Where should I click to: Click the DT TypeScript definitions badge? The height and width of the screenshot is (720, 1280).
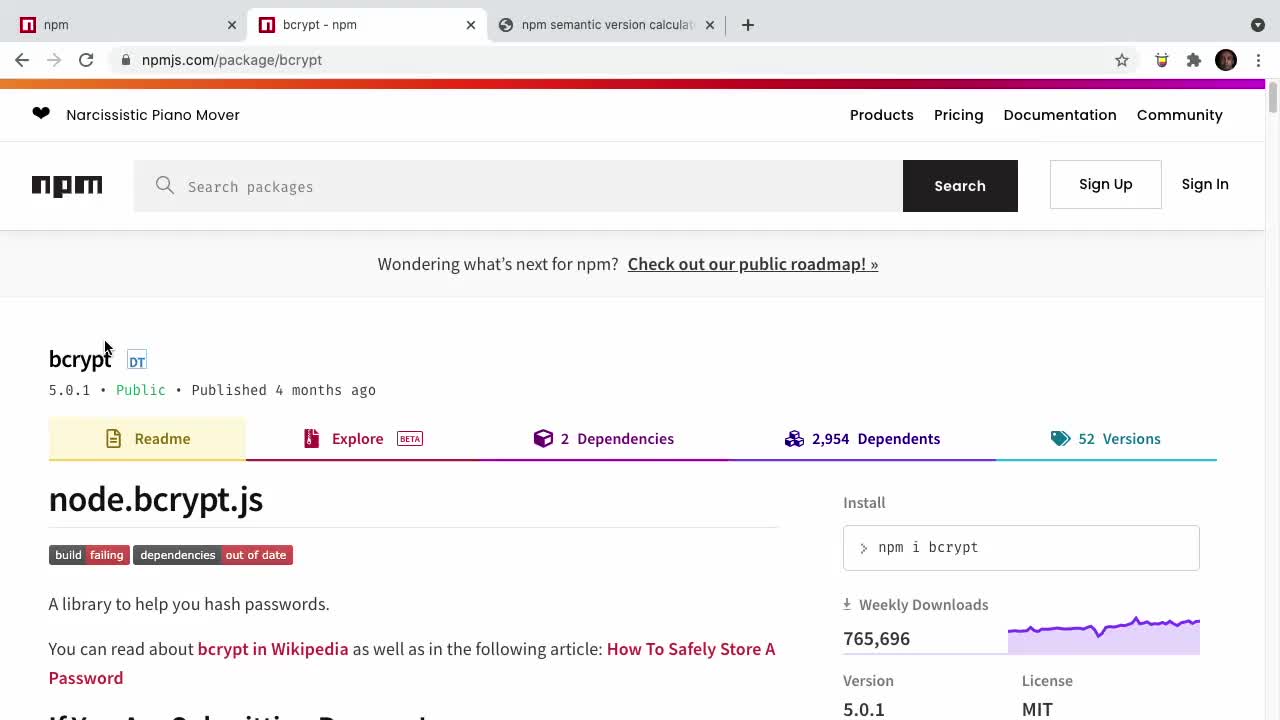pos(137,361)
